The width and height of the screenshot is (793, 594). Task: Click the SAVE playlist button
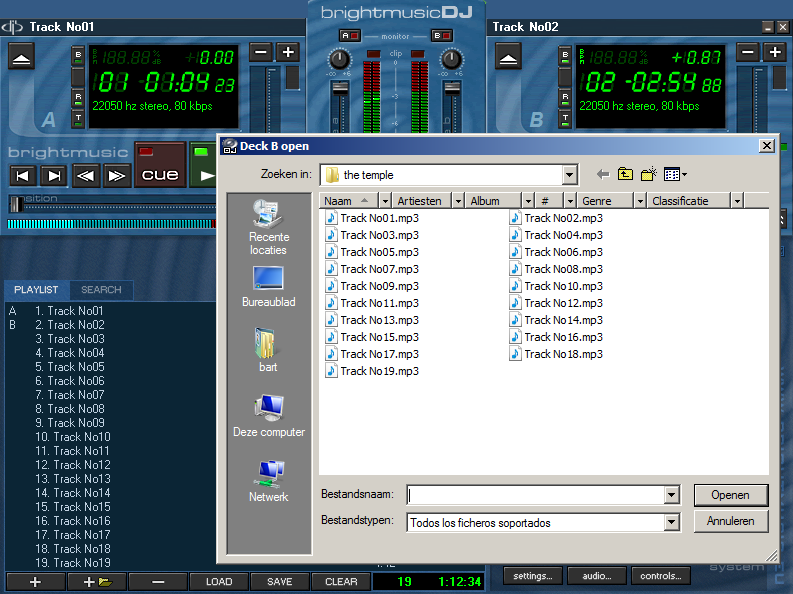click(280, 582)
